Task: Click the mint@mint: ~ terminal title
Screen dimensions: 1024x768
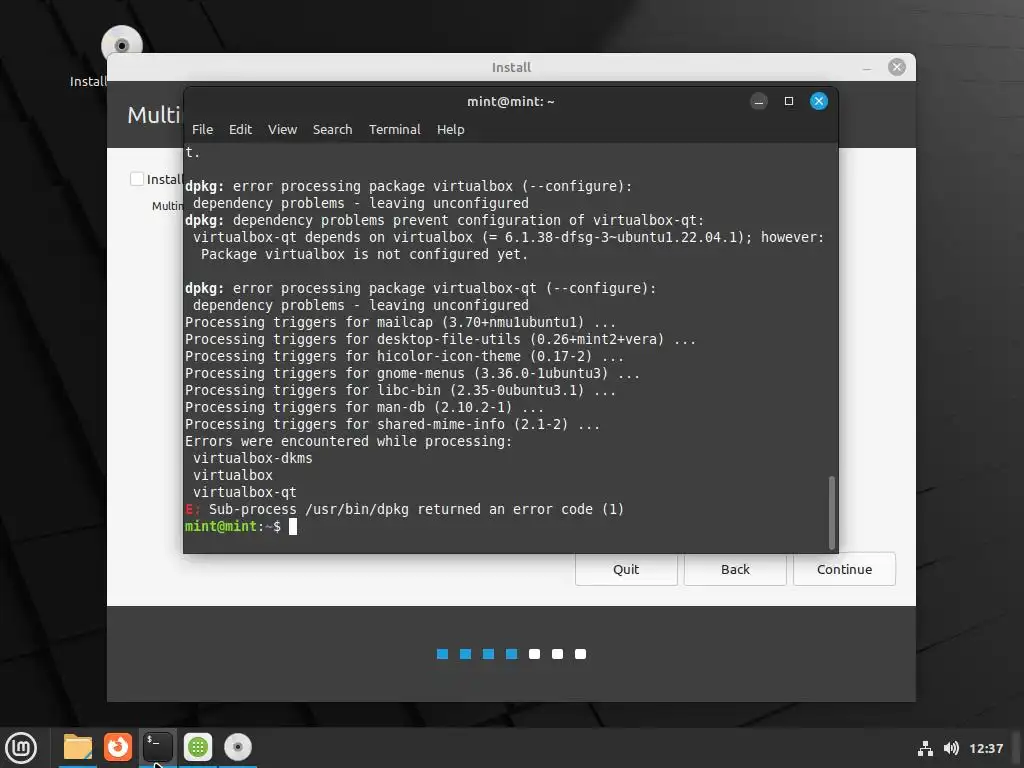Action: click(511, 101)
